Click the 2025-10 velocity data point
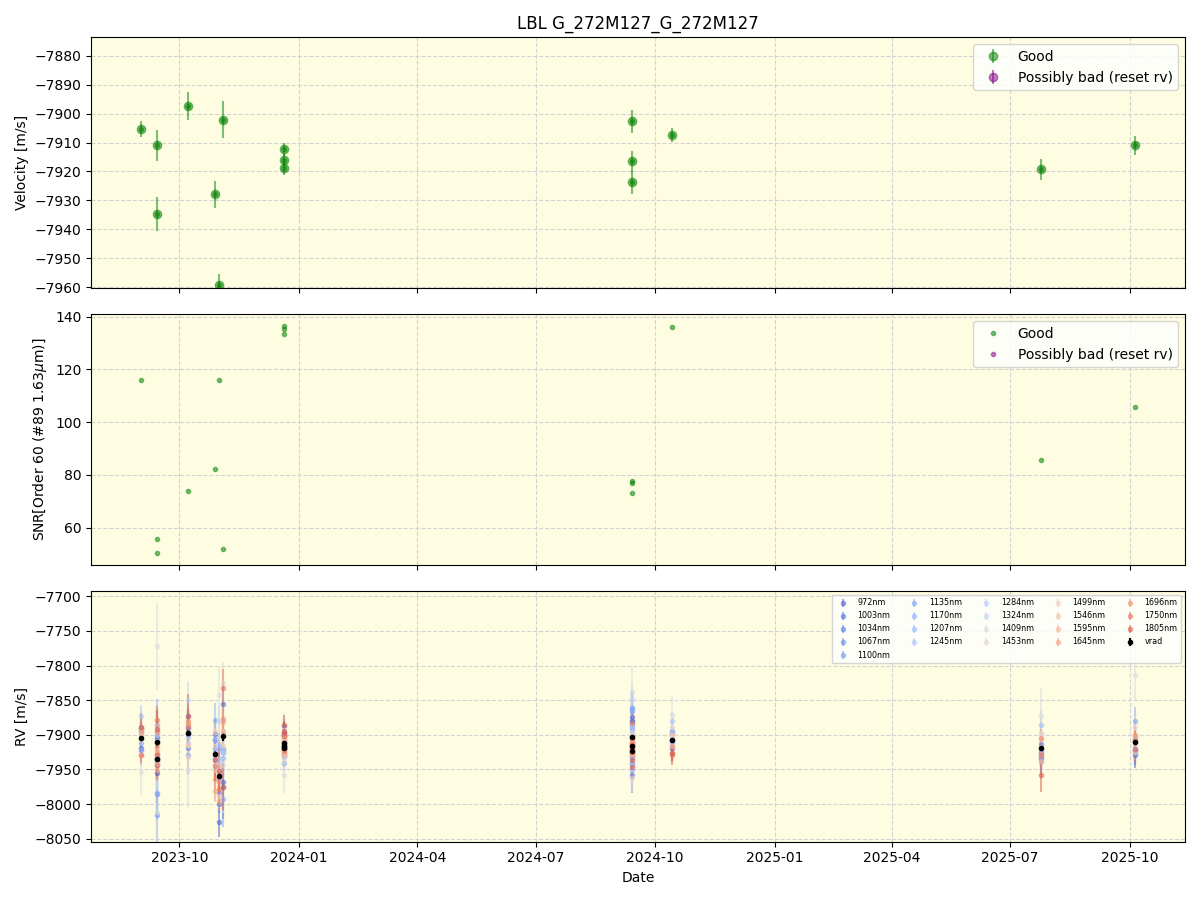 [1135, 145]
